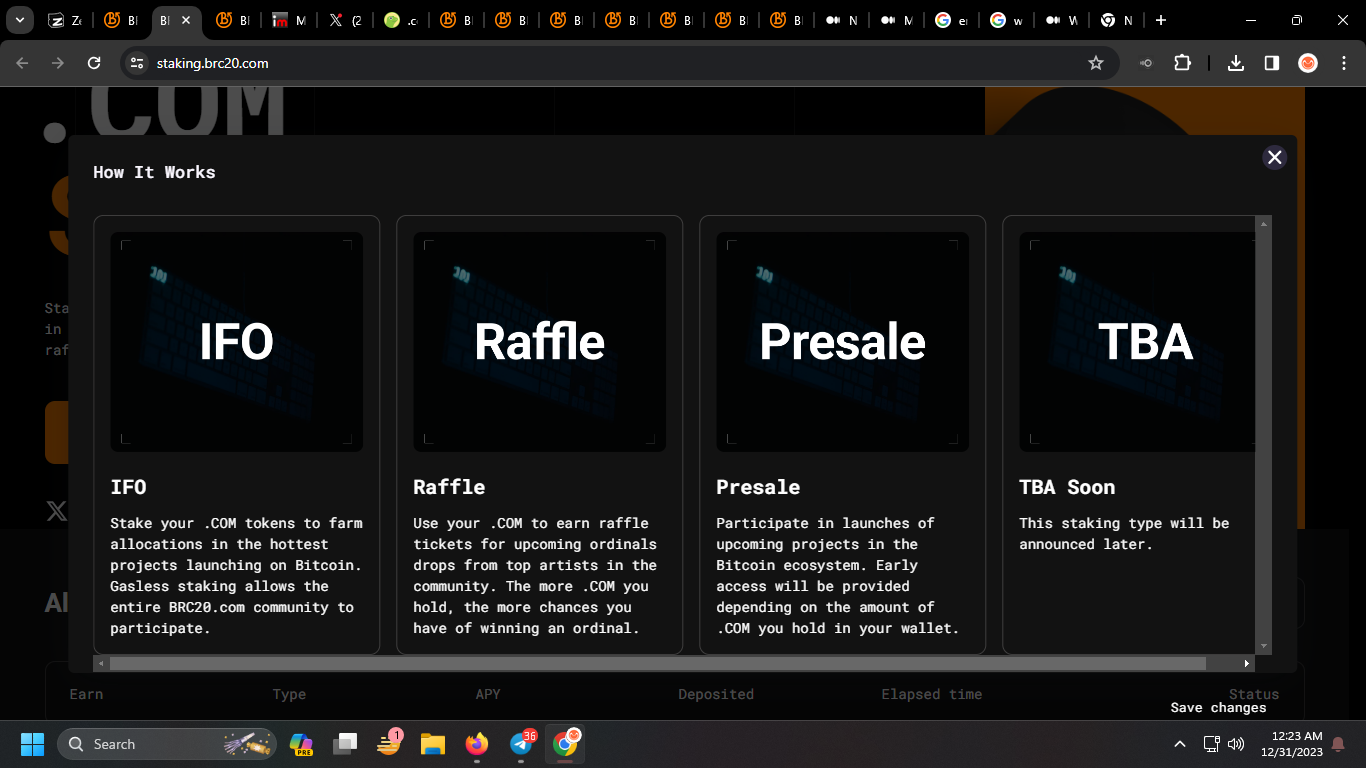Switch to the last tab labeled 'N'
Image resolution: width=1366 pixels, height=768 pixels.
point(1118,20)
